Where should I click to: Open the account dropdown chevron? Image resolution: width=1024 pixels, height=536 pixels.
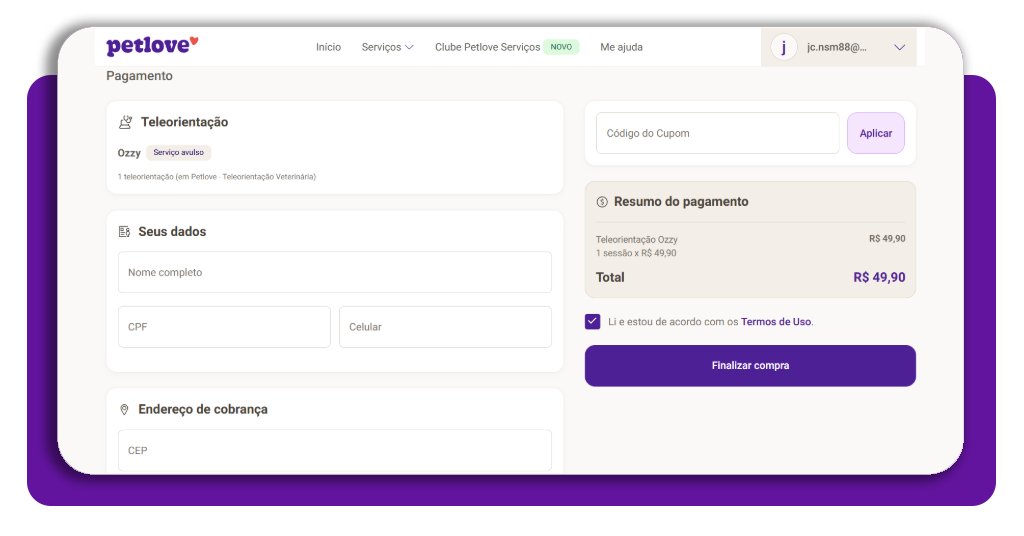899,47
